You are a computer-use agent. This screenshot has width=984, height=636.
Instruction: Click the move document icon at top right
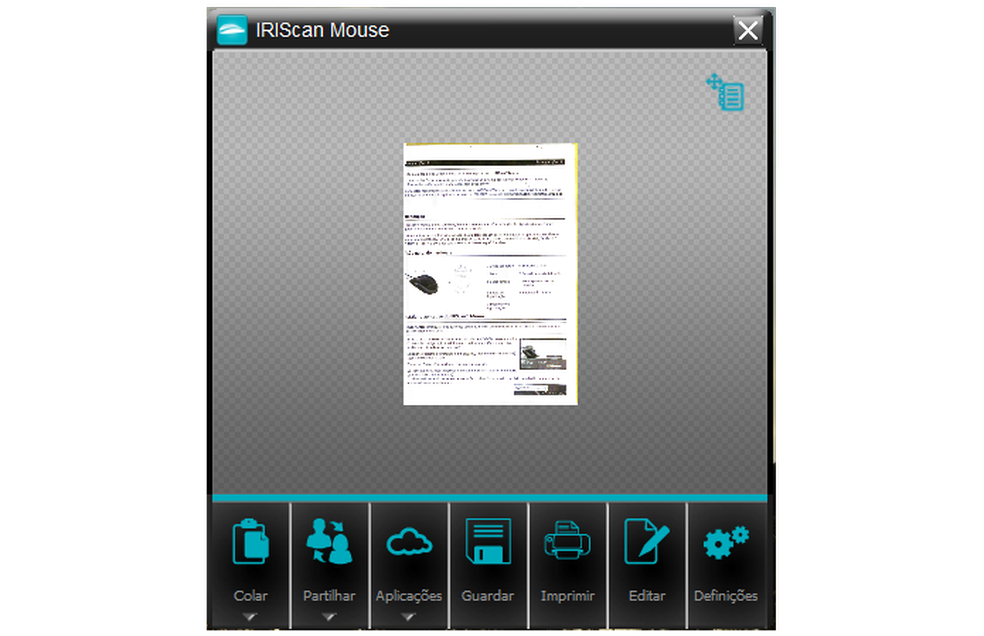point(725,92)
